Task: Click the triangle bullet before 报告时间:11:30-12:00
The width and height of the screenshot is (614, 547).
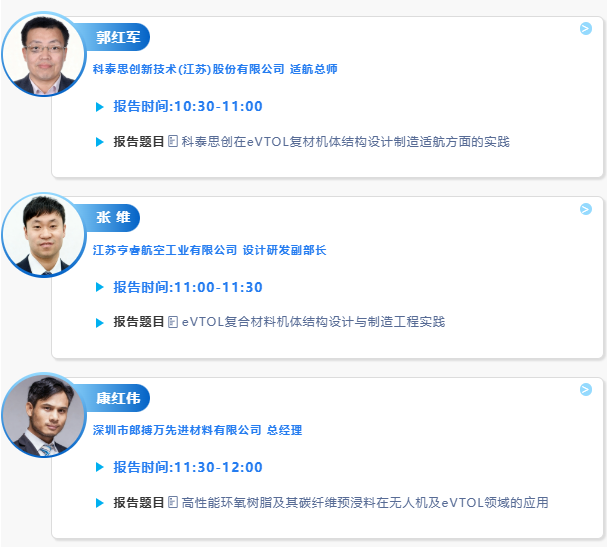Action: 99,467
